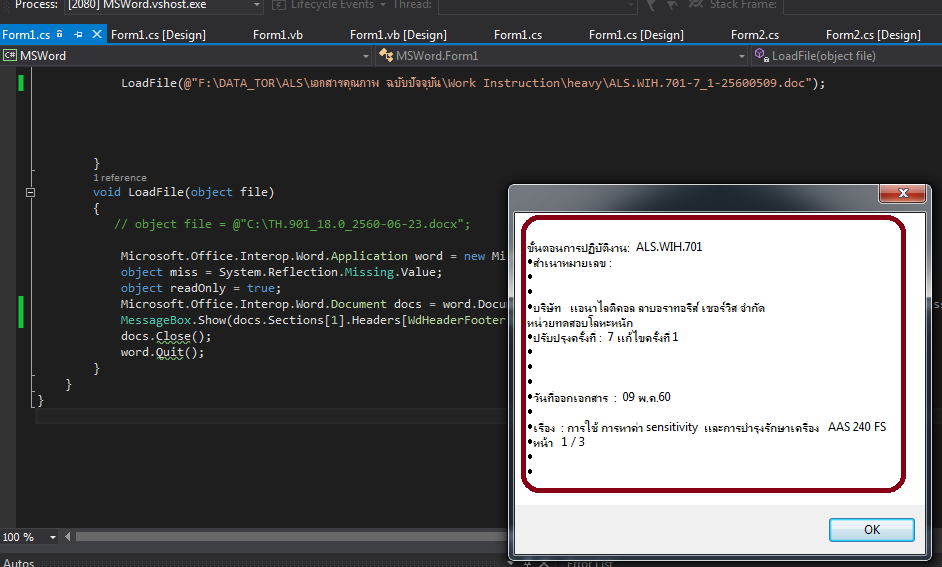Image resolution: width=942 pixels, height=567 pixels.
Task: Click the horizontal scrollbar left arrow
Action: pos(67,536)
